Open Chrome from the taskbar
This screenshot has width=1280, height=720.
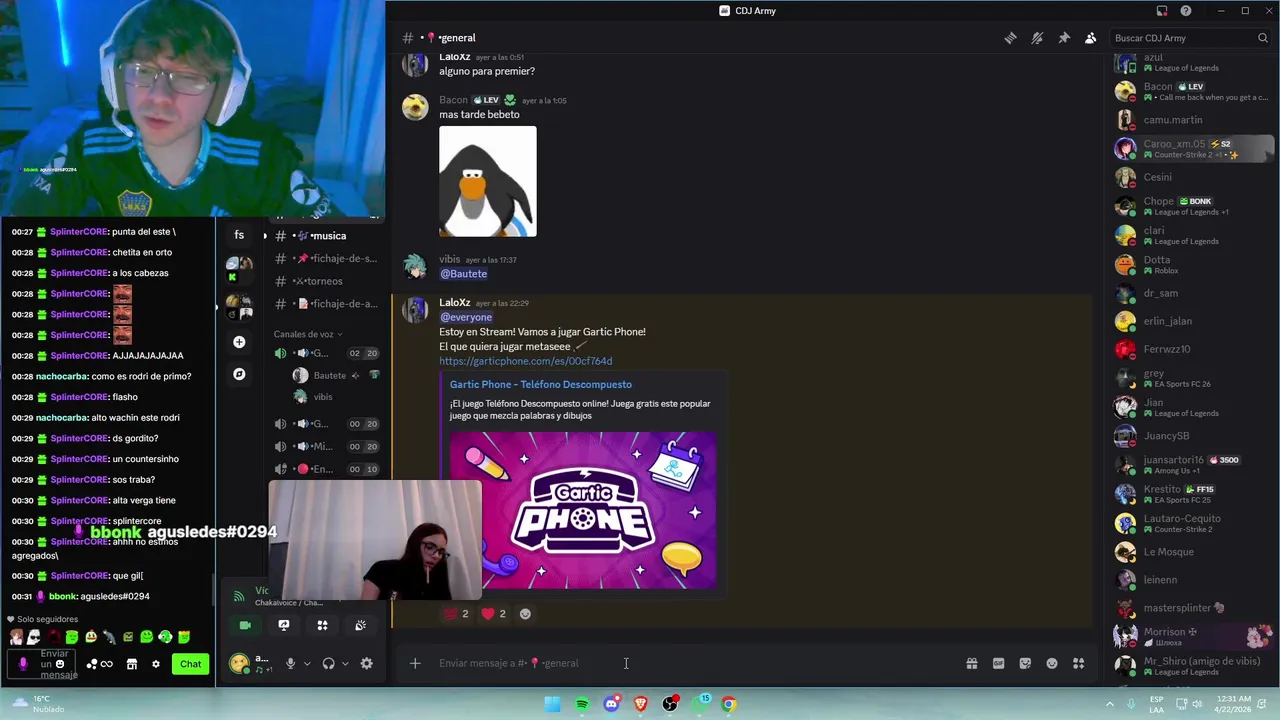point(729,704)
